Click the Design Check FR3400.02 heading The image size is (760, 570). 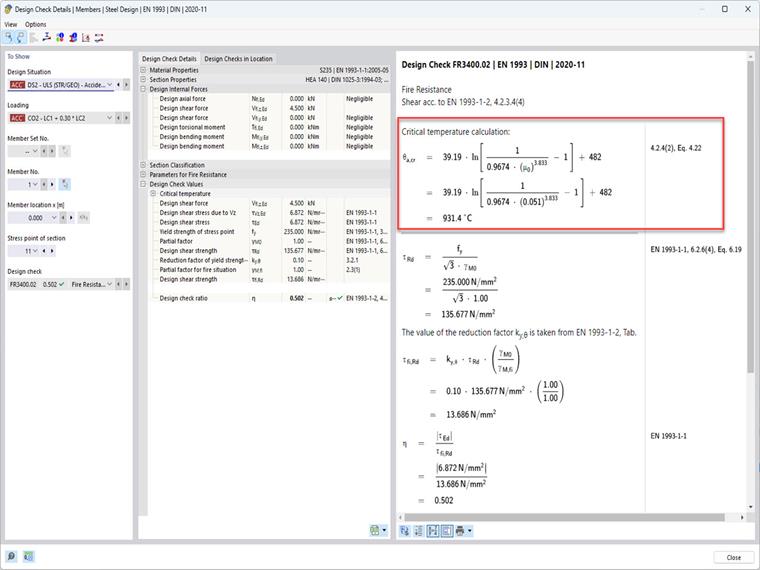(493, 64)
